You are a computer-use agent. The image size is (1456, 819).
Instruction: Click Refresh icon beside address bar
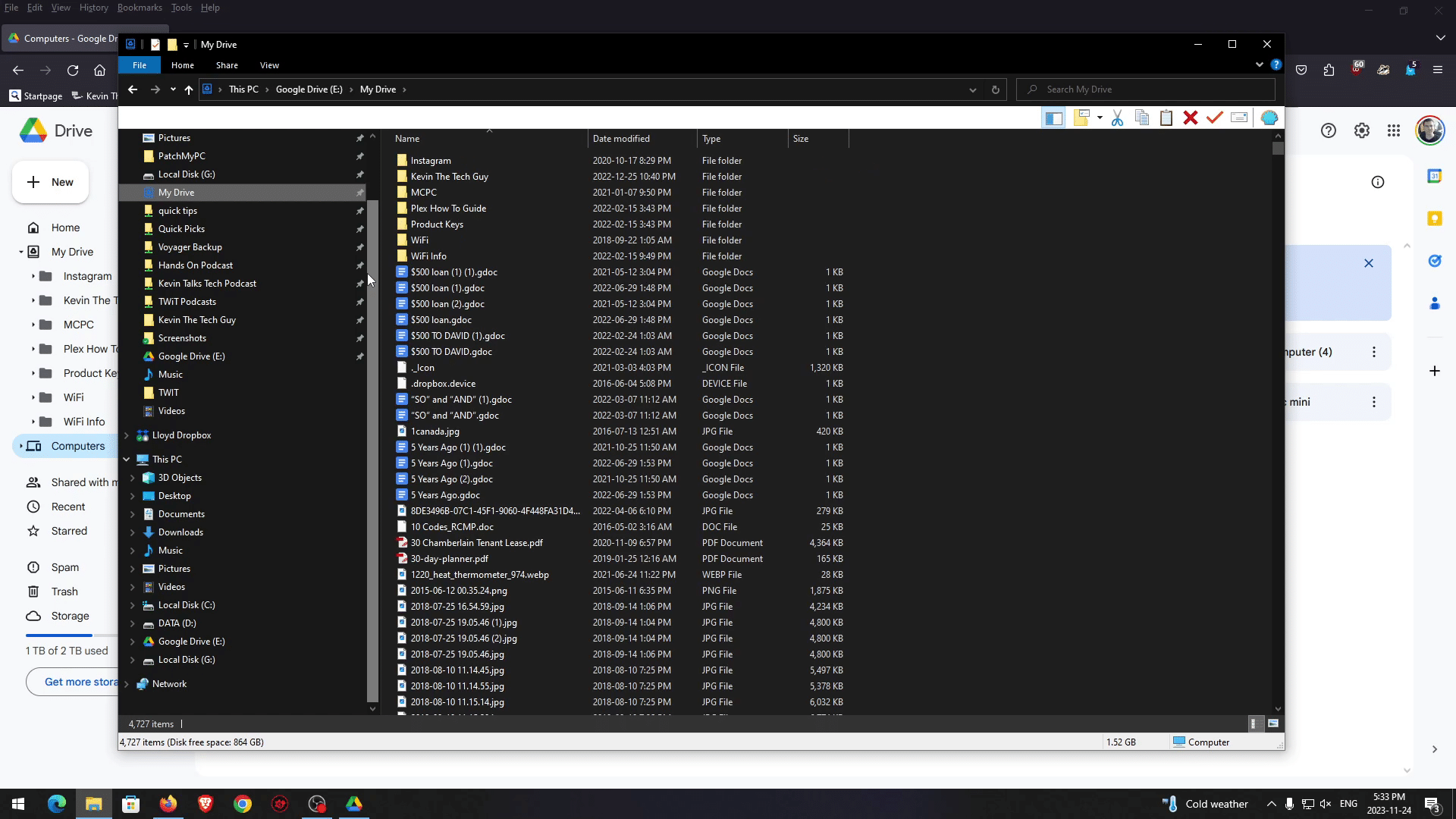click(x=996, y=89)
